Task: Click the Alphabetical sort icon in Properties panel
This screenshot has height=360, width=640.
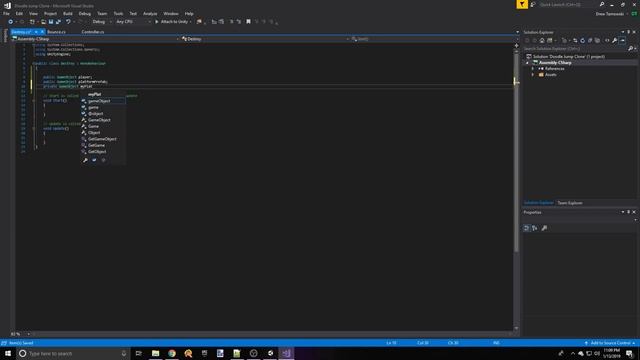Action: click(x=535, y=228)
